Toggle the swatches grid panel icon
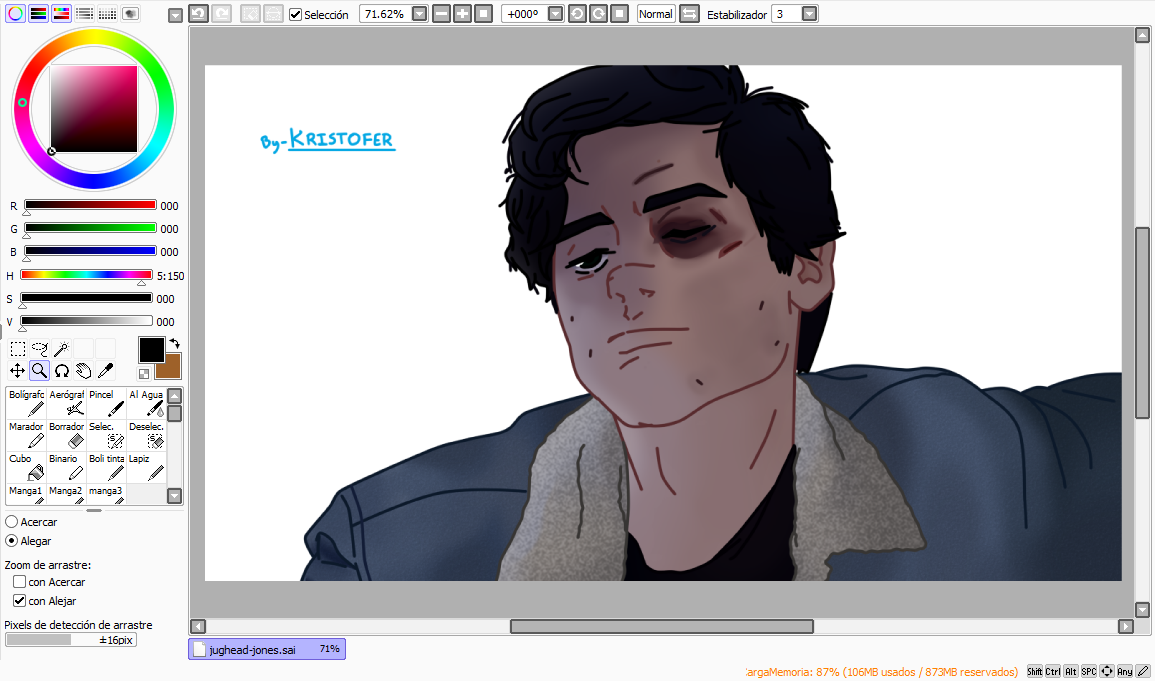 108,13
